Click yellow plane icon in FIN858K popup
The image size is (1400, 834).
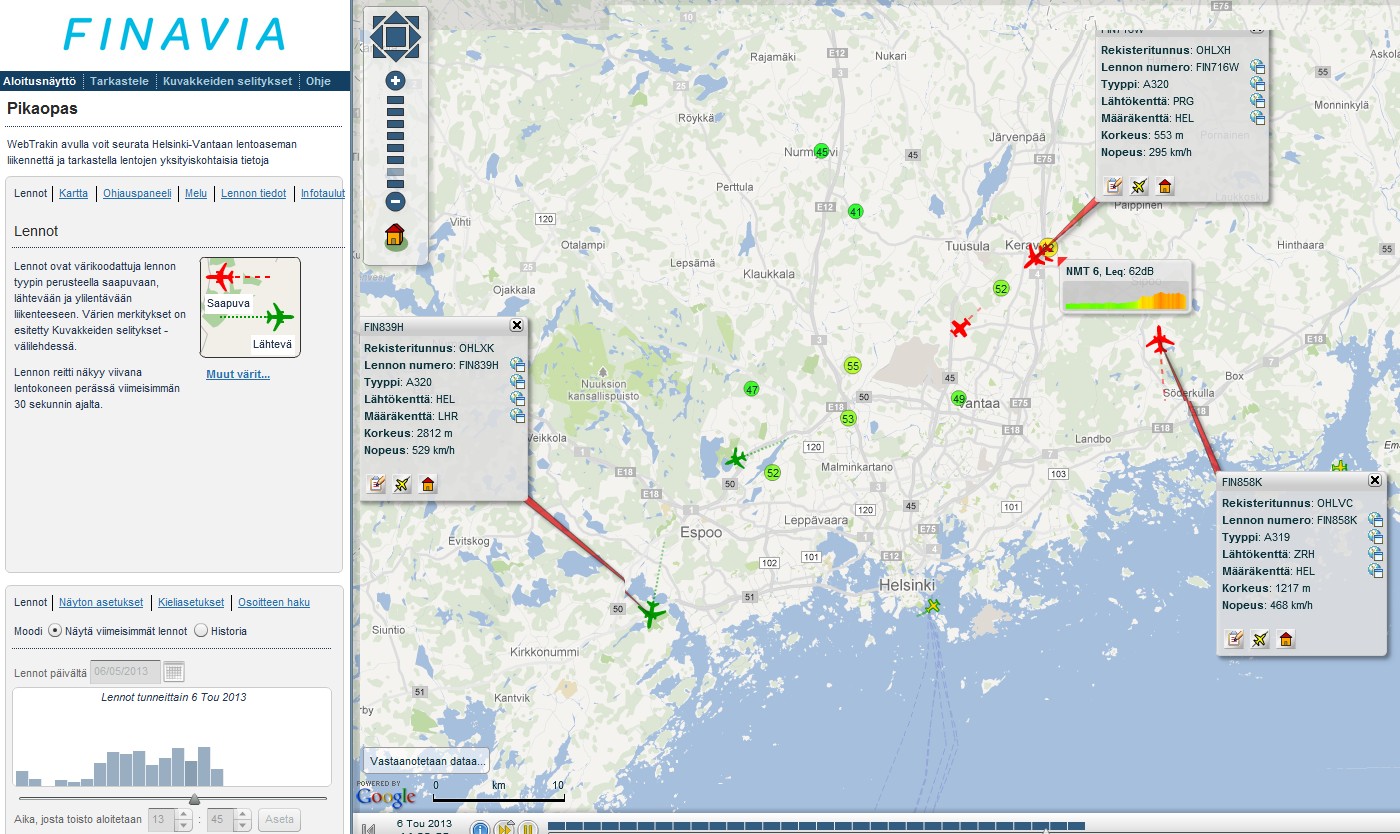point(1260,639)
